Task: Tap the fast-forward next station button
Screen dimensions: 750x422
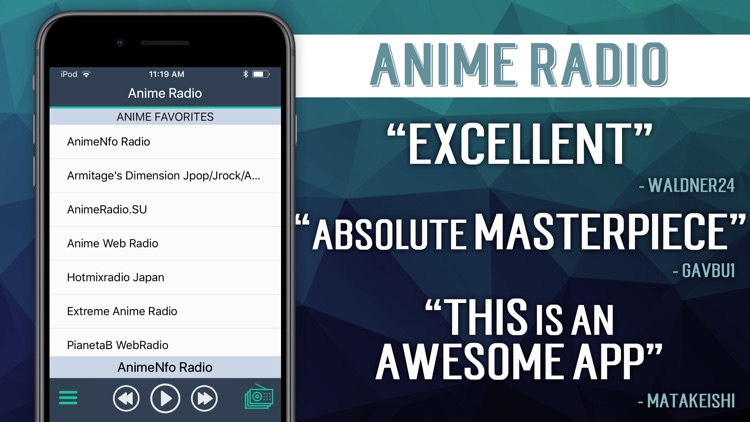Action: coord(204,398)
